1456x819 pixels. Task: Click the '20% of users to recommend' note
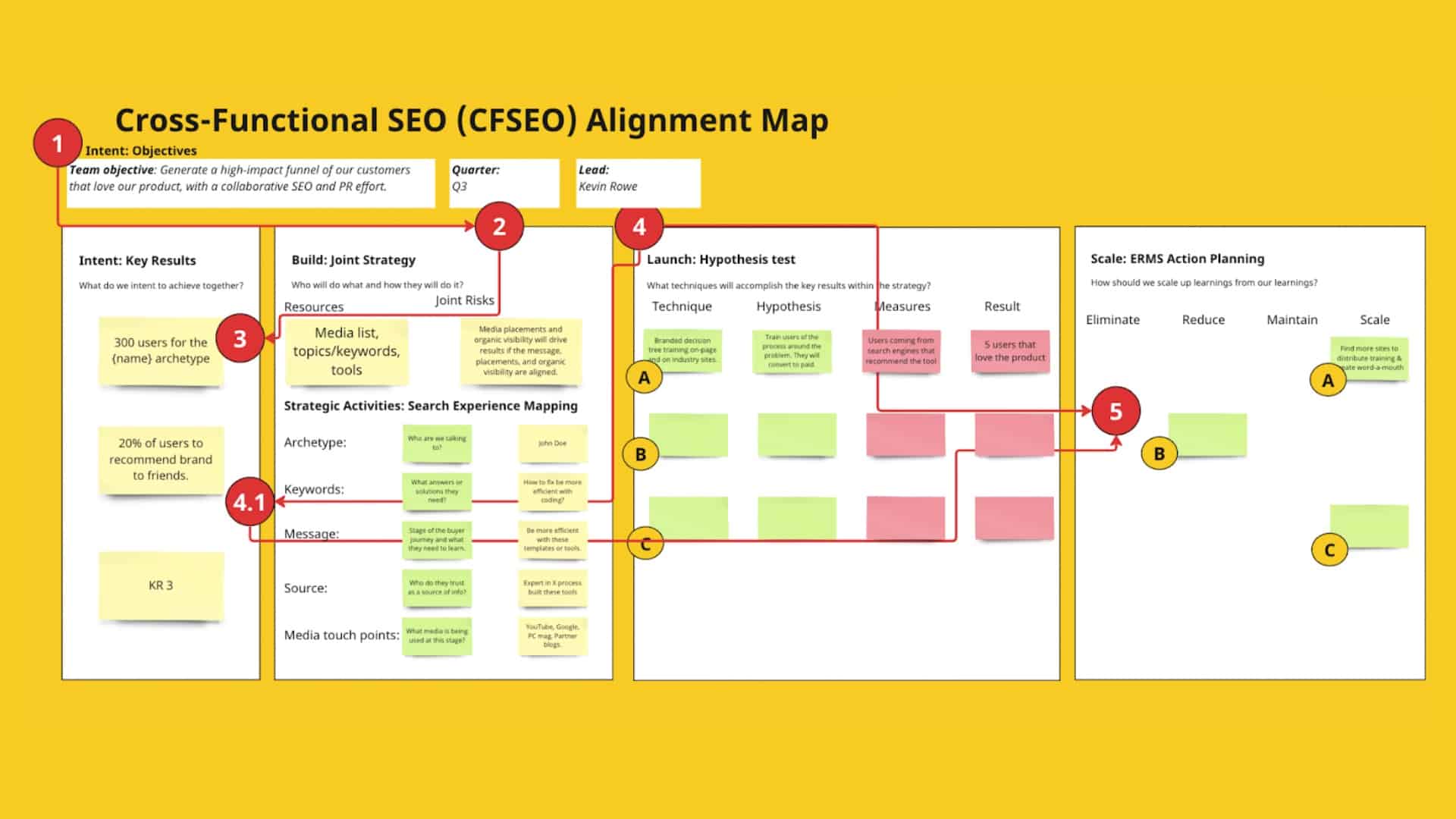coord(161,460)
